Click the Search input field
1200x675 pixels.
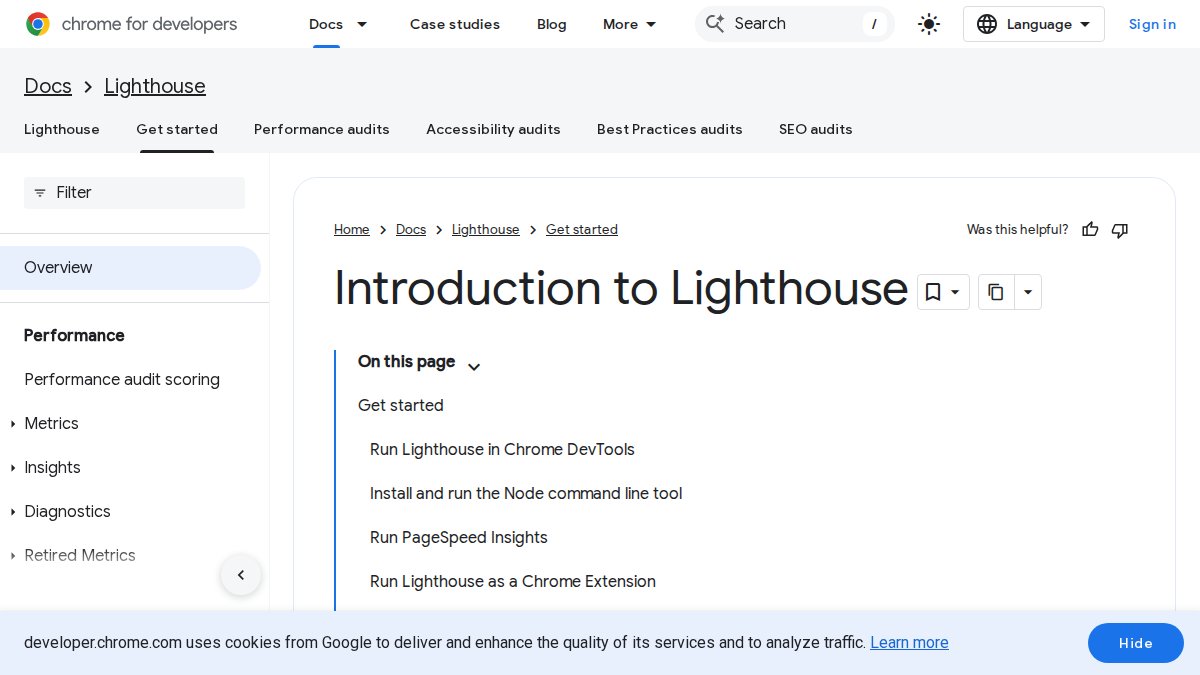790,24
